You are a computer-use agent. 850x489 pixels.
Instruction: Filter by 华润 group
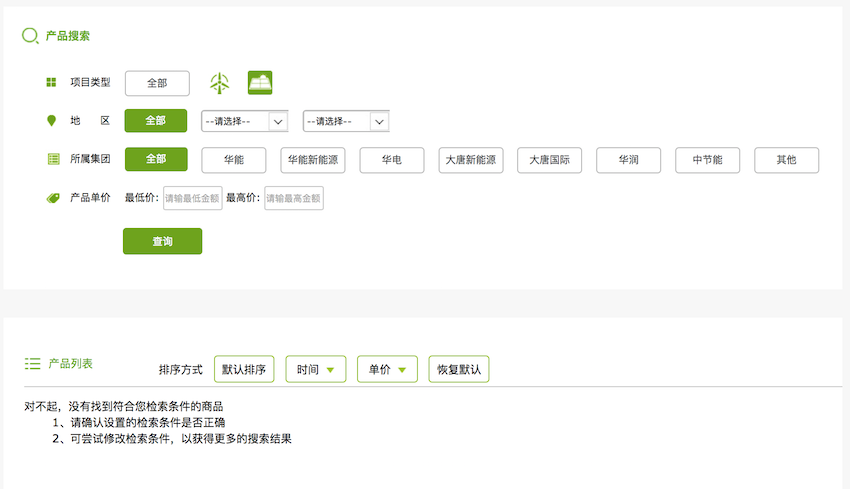click(x=628, y=160)
